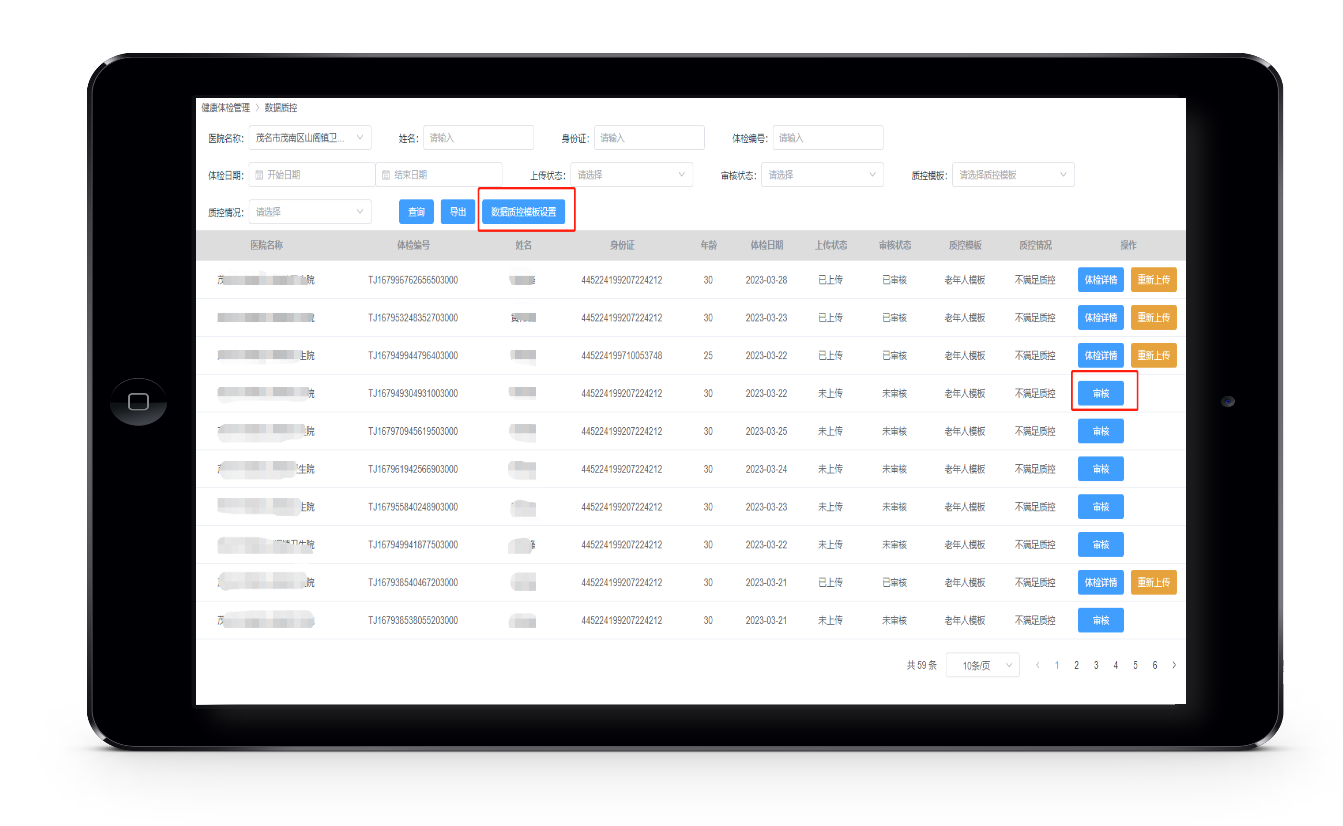Open 数据质控模板设置 settings
This screenshot has height=826, width=1343.
(524, 212)
